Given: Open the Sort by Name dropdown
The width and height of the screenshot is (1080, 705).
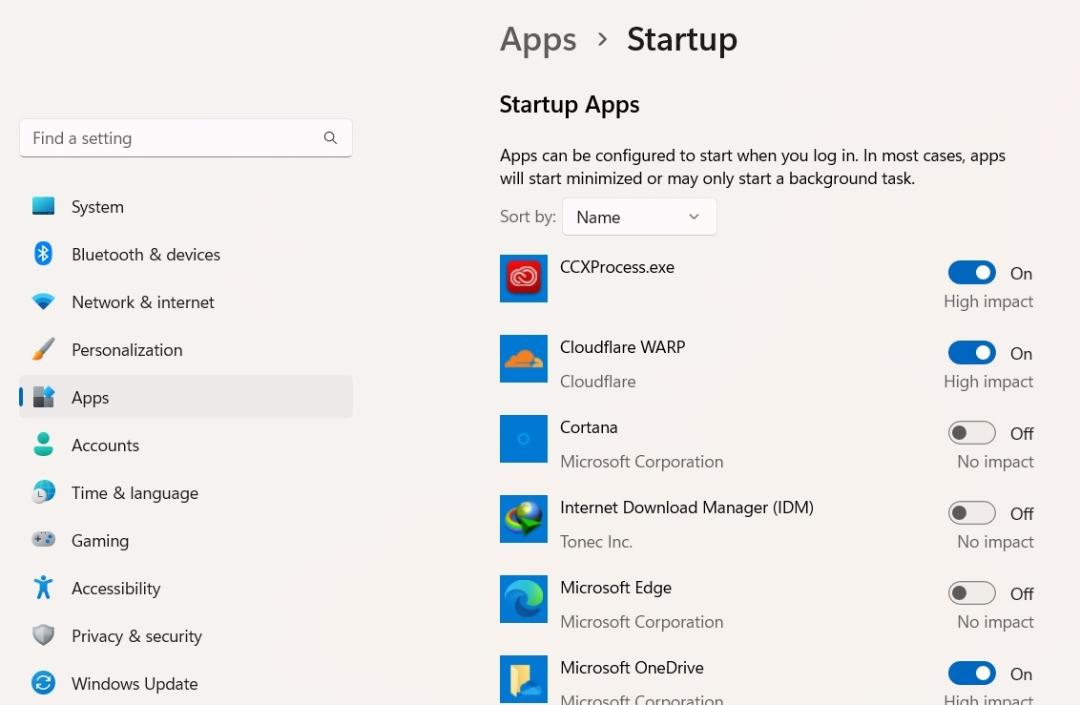Looking at the screenshot, I should pyautogui.click(x=639, y=217).
